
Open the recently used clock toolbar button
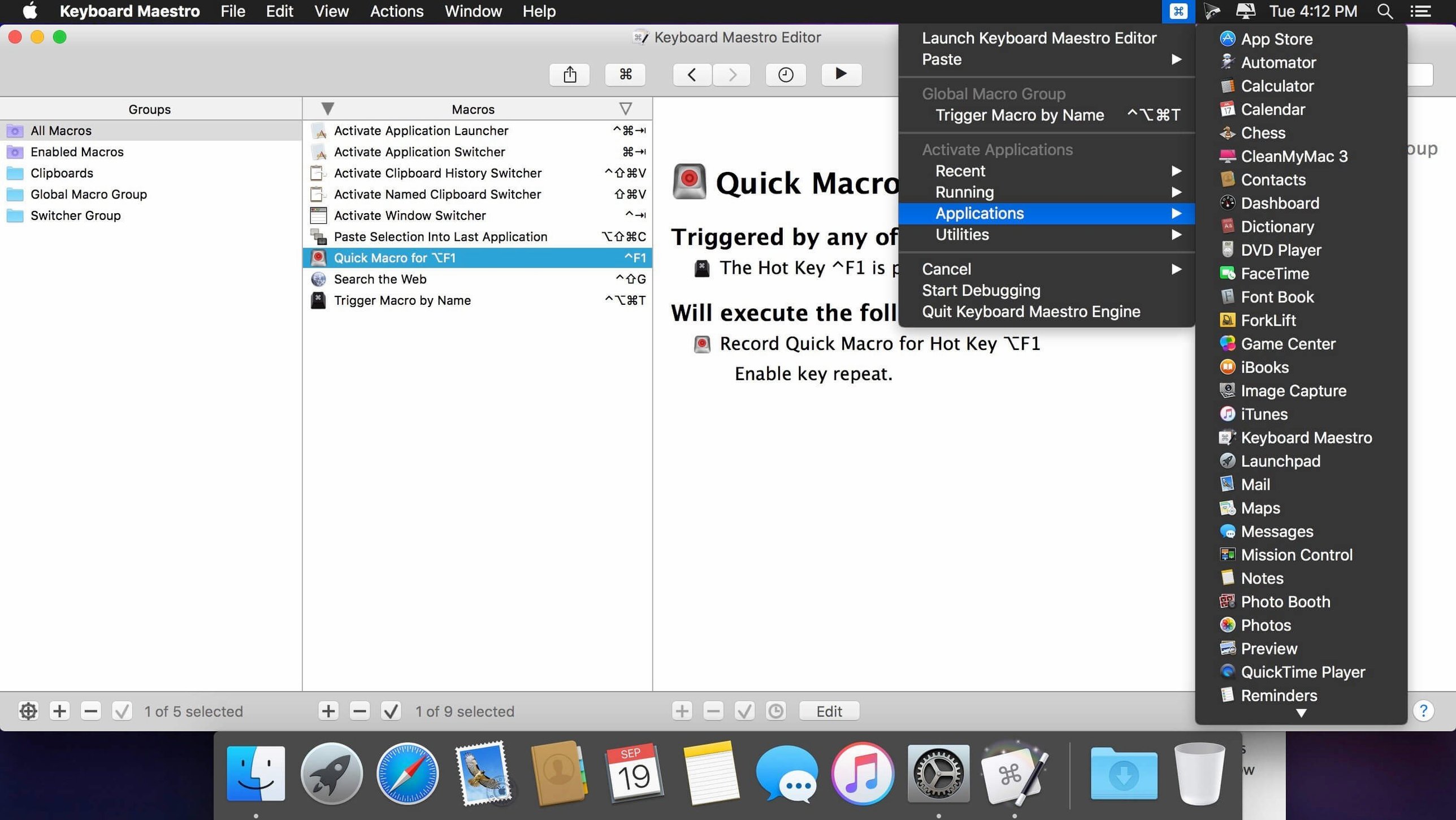pyautogui.click(x=786, y=74)
